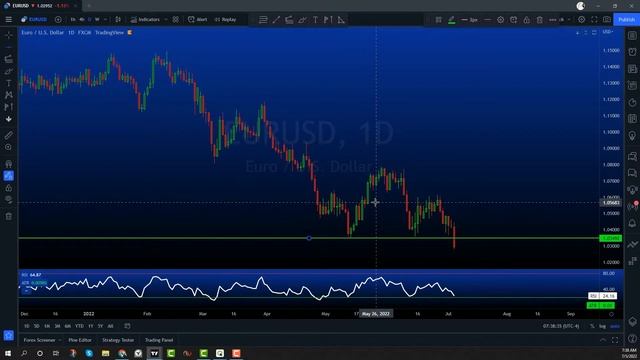Viewport: 640px width, 360px height.
Task: Open the time zone menu showing UTC-4
Action: tap(561, 326)
